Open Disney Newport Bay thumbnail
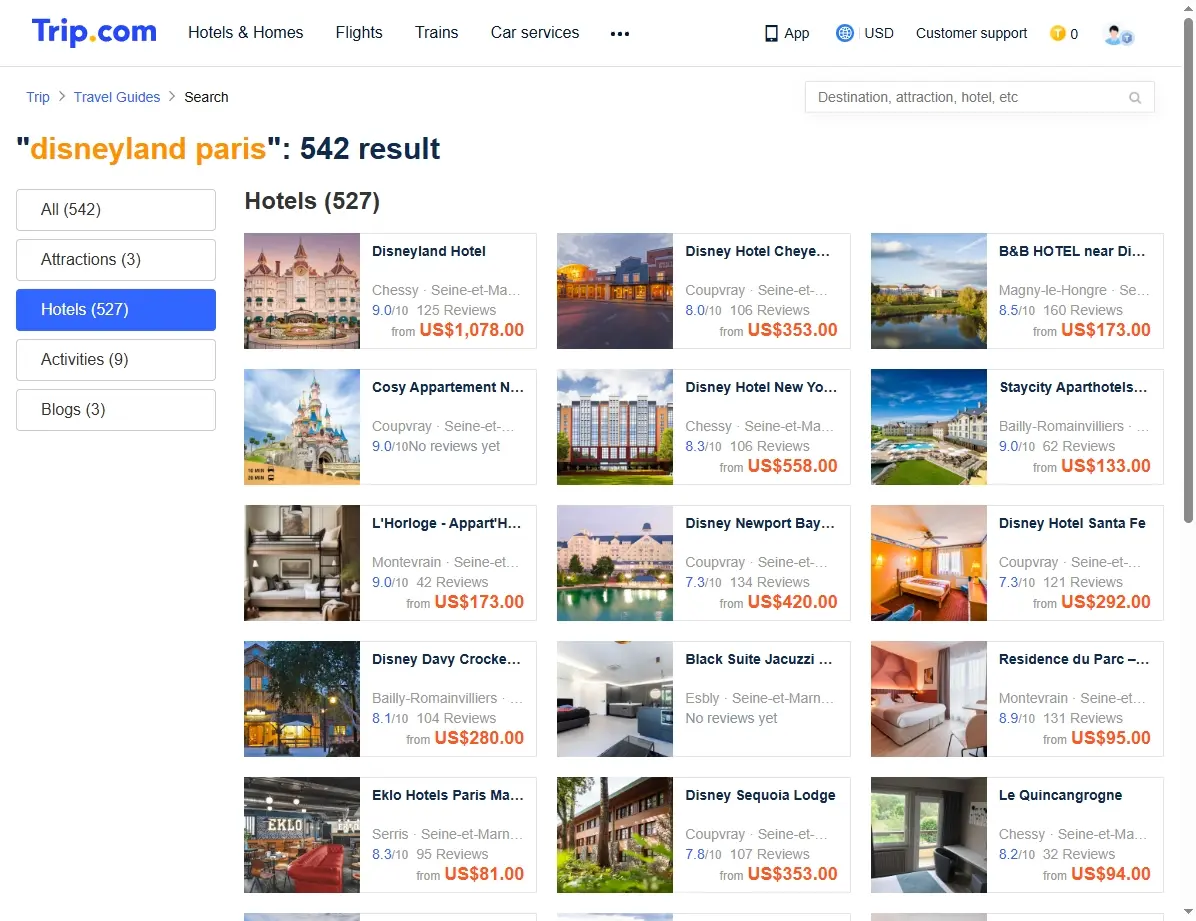1196x921 pixels. tap(615, 562)
